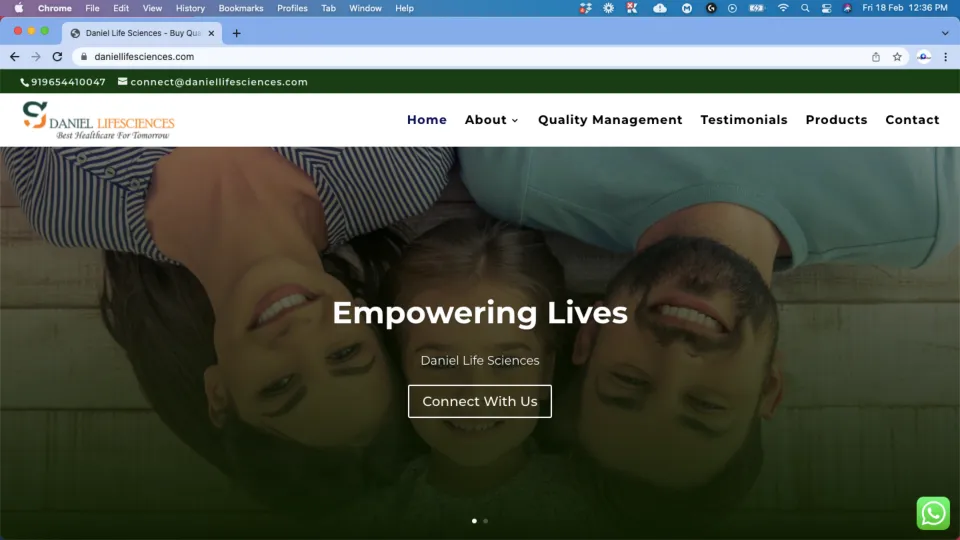Open a new tab with the plus icon

(x=236, y=33)
